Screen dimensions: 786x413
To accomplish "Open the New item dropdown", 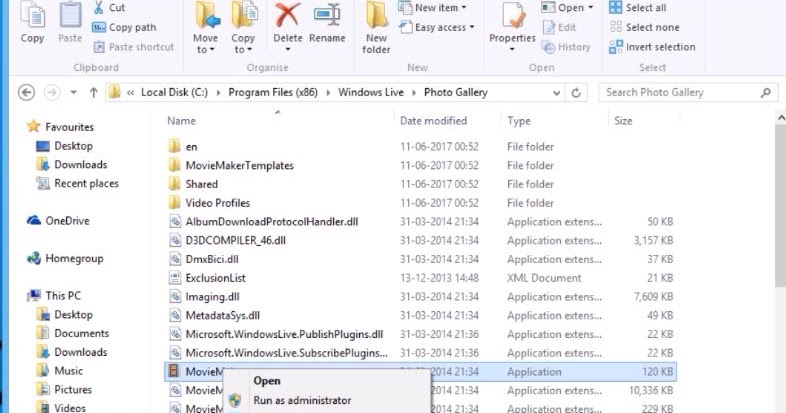I will 433,8.
